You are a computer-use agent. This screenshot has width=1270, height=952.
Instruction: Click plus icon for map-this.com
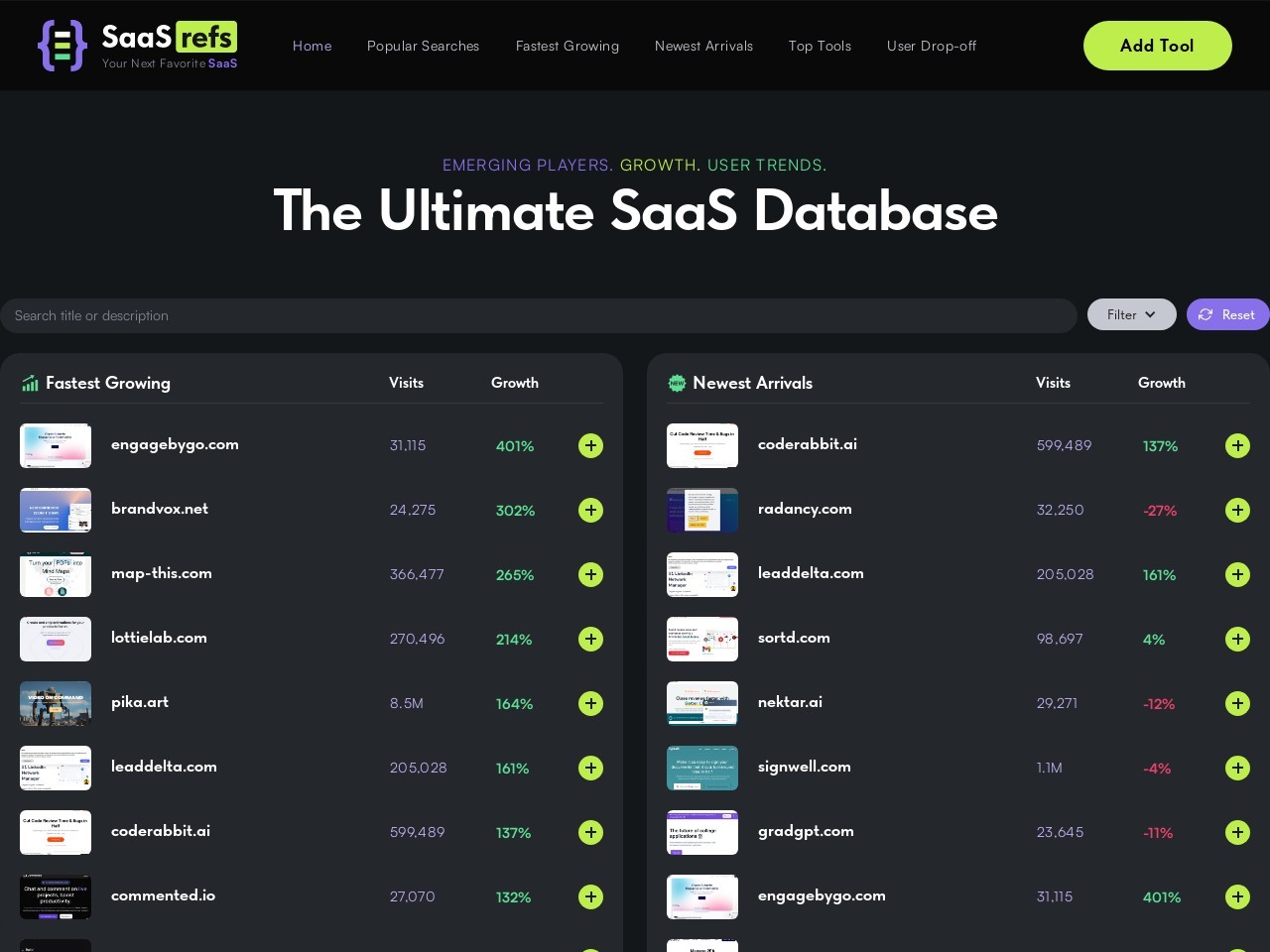coord(590,575)
